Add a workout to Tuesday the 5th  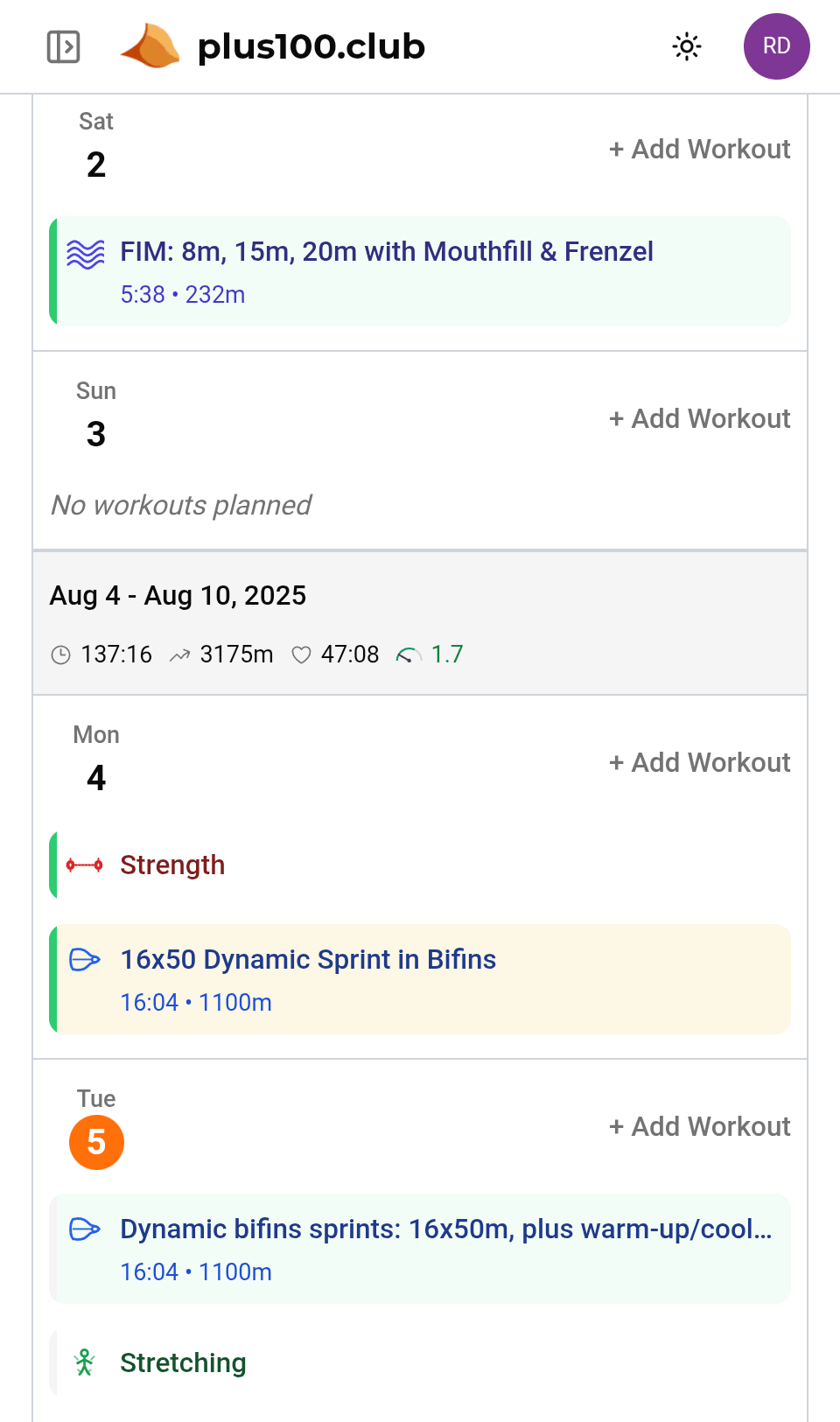point(699,1126)
